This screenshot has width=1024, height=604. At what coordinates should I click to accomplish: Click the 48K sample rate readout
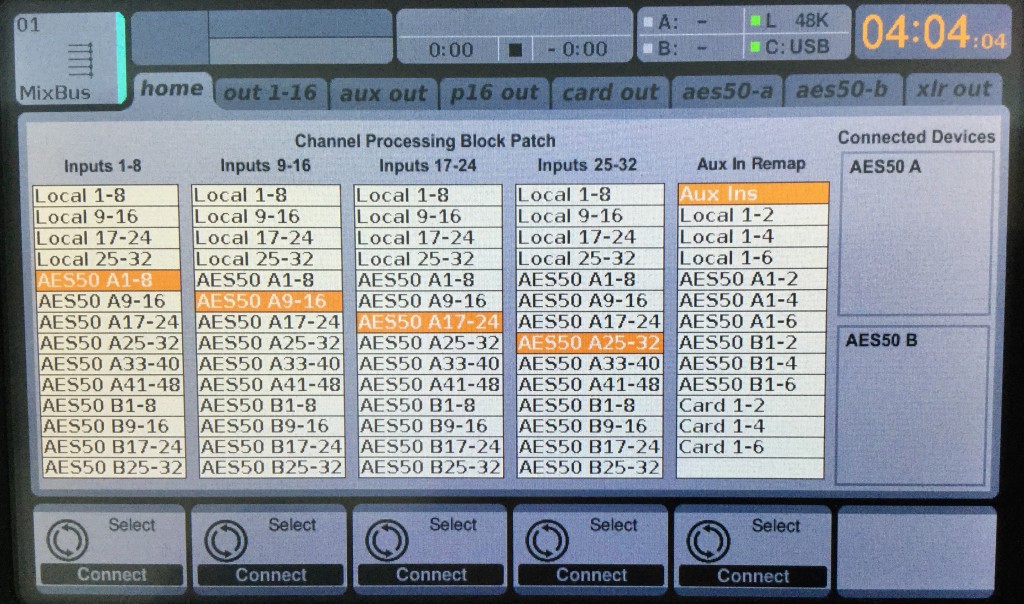tap(812, 21)
